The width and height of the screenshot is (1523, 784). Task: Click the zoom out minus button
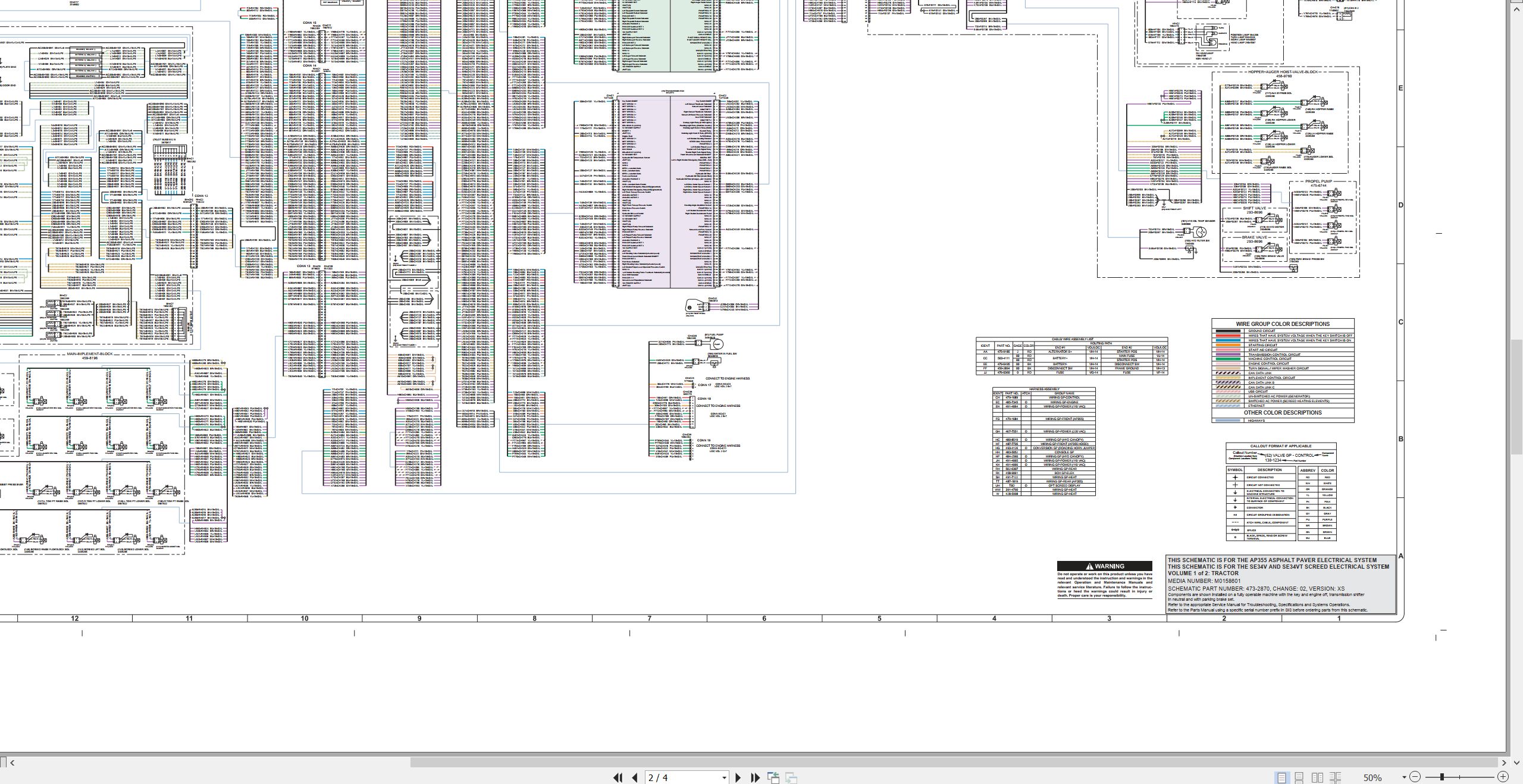click(1415, 777)
